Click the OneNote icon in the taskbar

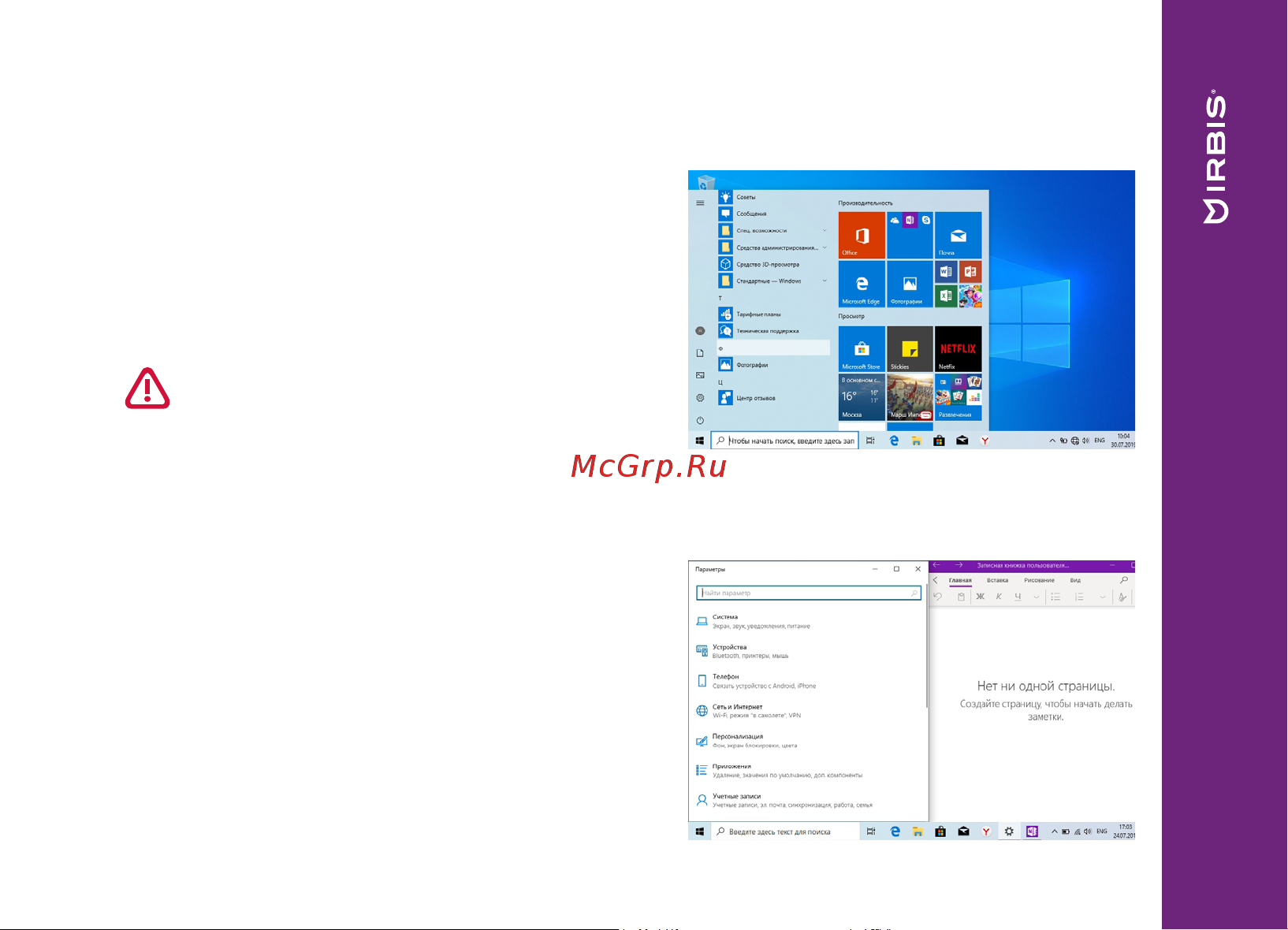click(1032, 831)
